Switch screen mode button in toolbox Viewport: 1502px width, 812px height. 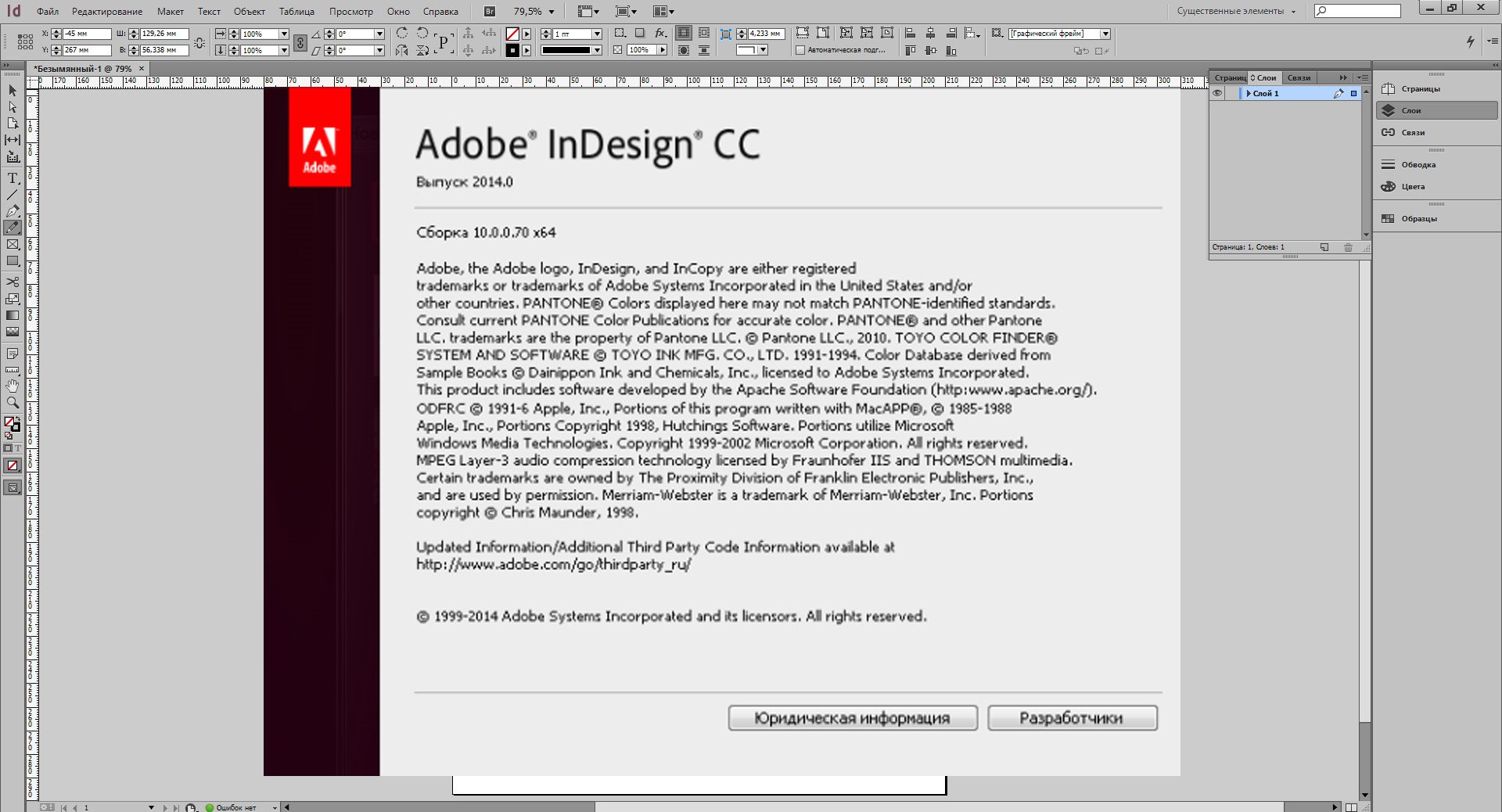pos(13,487)
